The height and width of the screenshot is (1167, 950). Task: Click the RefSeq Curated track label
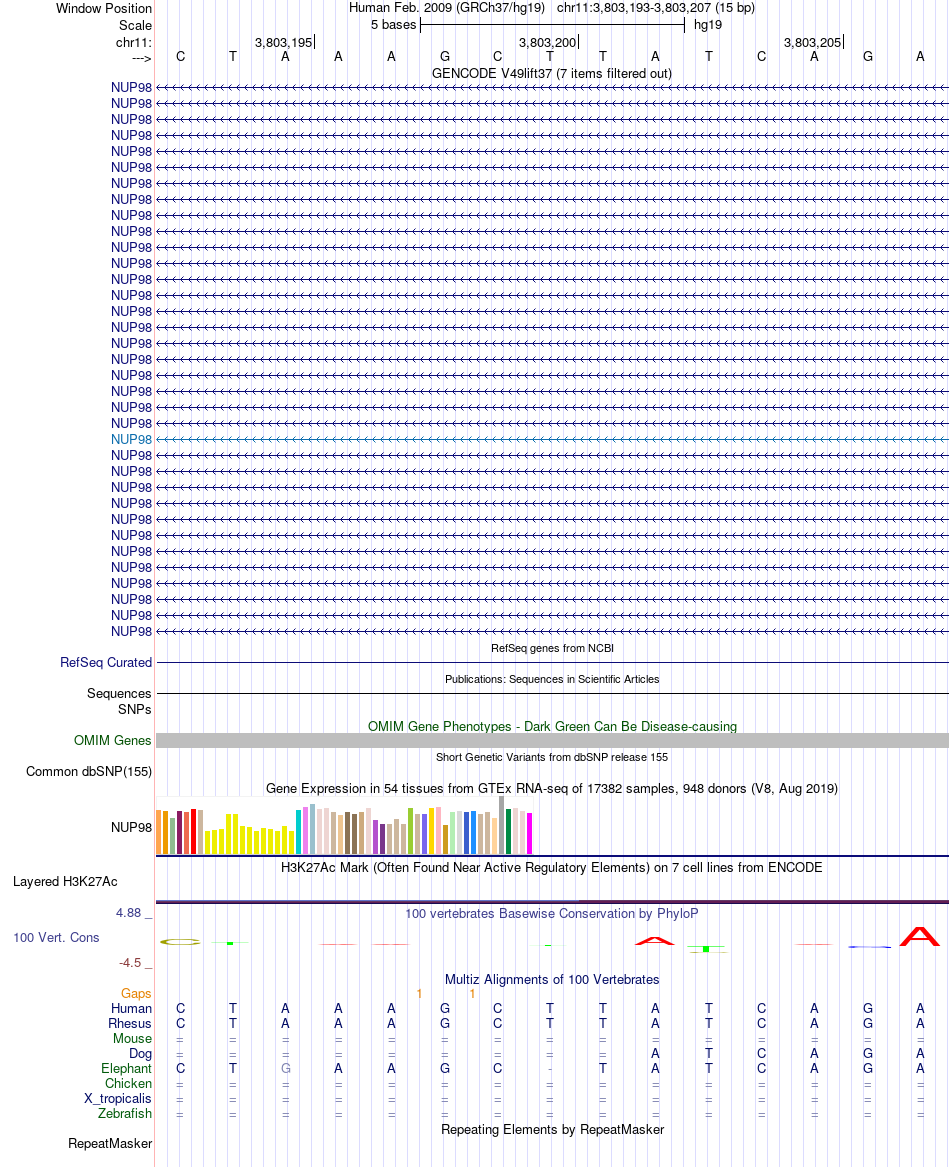106,662
